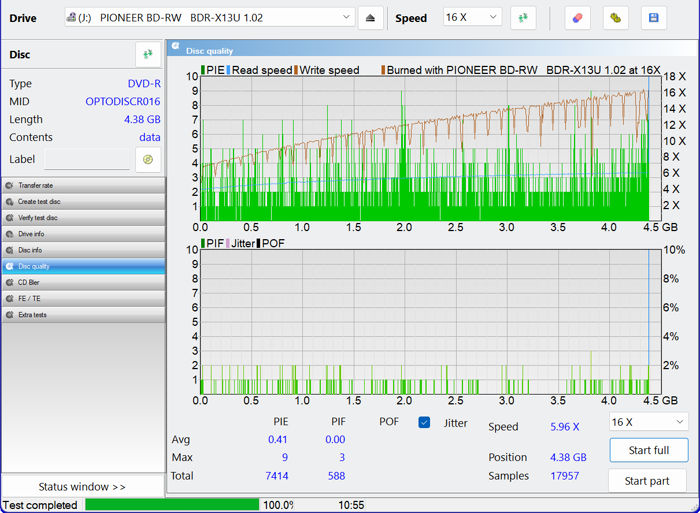The width and height of the screenshot is (700, 513).
Task: Open the CD Bler test
Action: pyautogui.click(x=82, y=282)
